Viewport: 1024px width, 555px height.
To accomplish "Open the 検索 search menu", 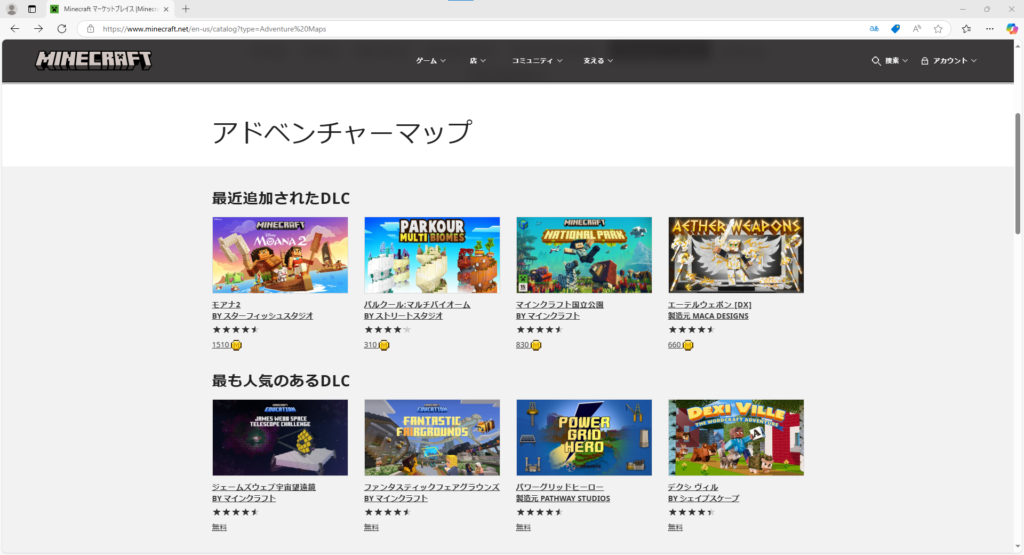I will tap(889, 61).
